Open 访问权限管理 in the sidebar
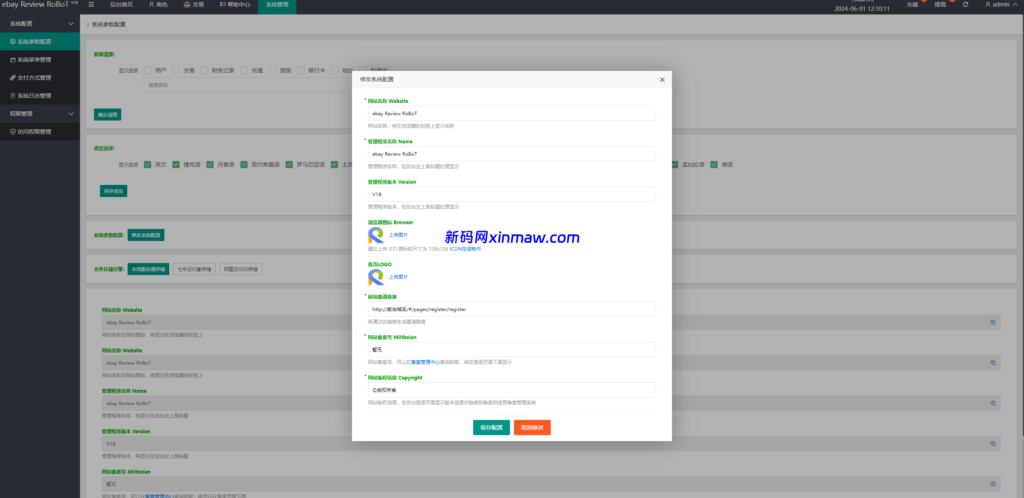 40,131
